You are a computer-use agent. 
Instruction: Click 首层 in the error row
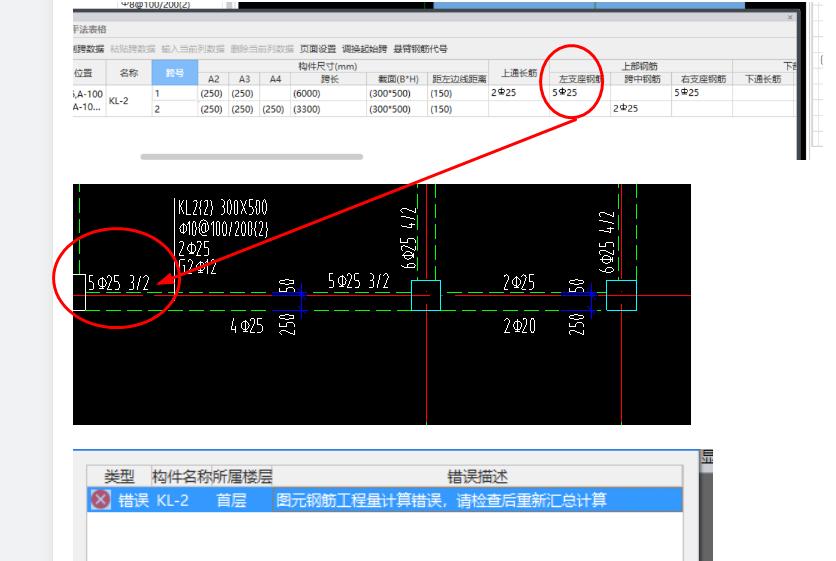231,500
